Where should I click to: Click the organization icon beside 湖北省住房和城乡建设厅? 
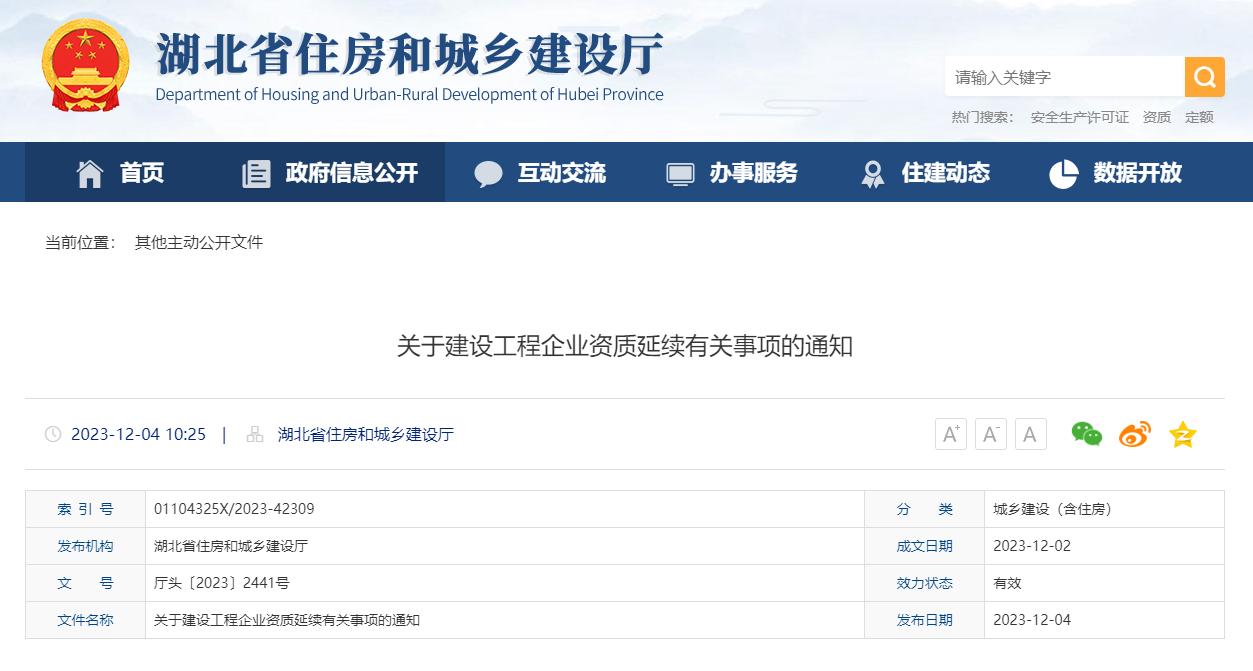tap(255, 434)
